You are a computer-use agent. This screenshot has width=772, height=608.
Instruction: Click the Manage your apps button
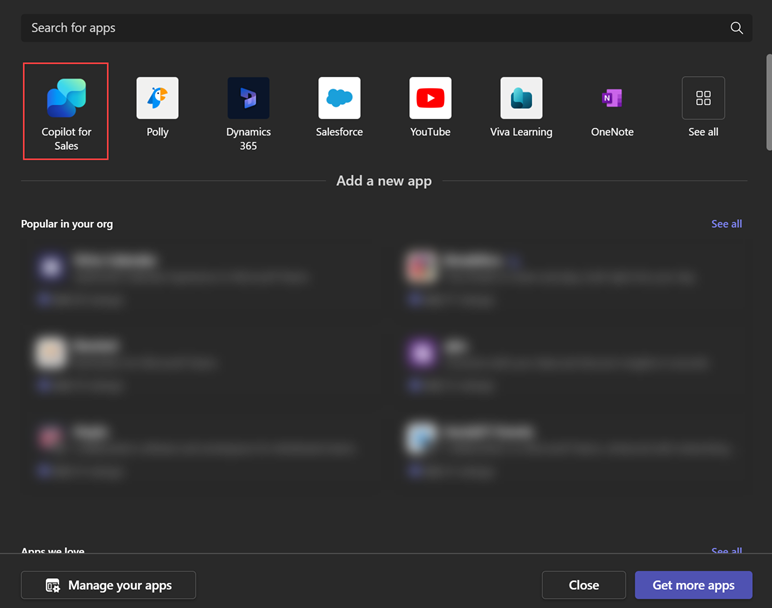(108, 585)
